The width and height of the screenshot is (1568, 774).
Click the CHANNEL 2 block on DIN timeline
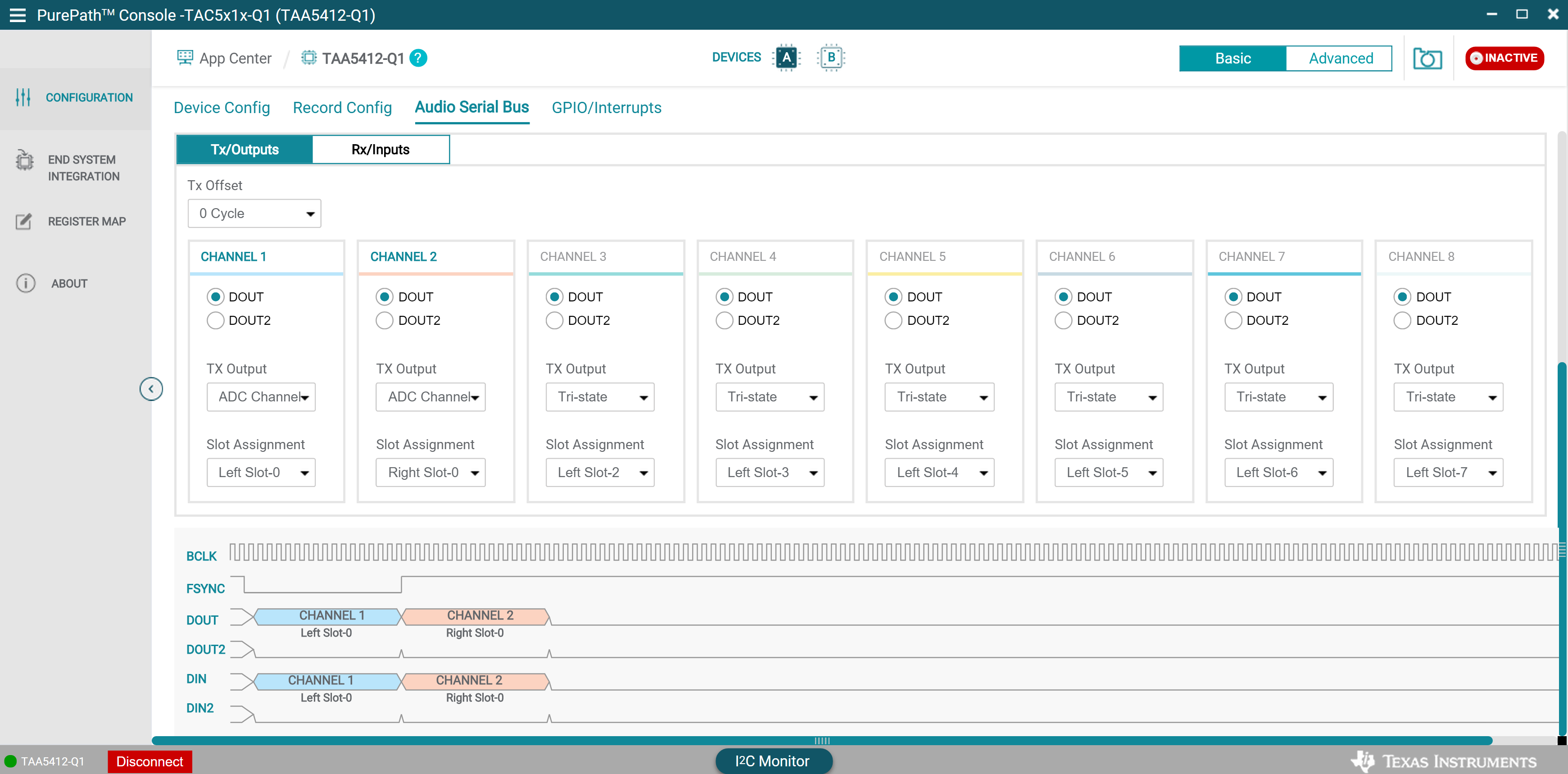click(476, 681)
